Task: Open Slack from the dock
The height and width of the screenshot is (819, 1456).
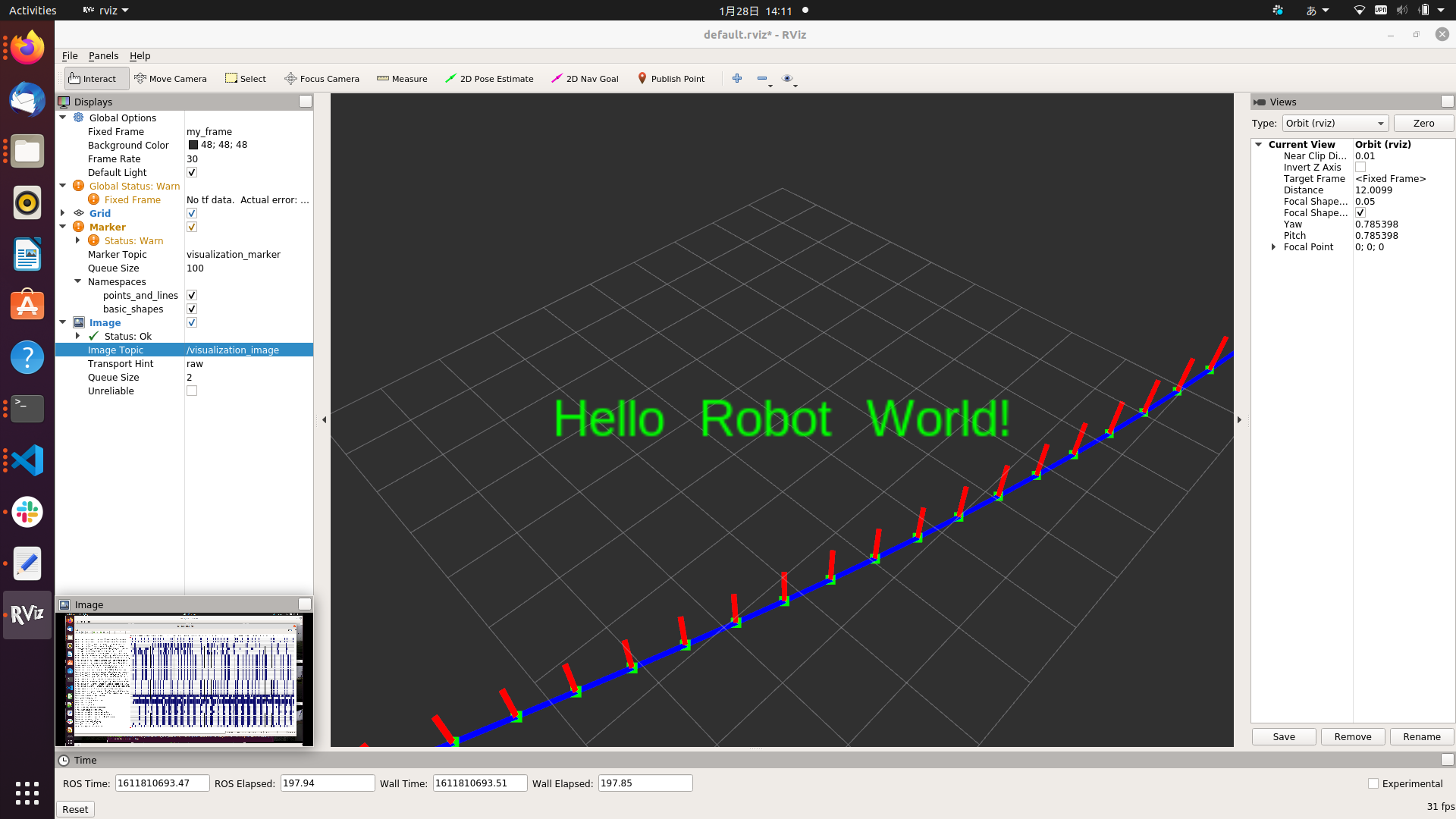Action: tap(27, 512)
